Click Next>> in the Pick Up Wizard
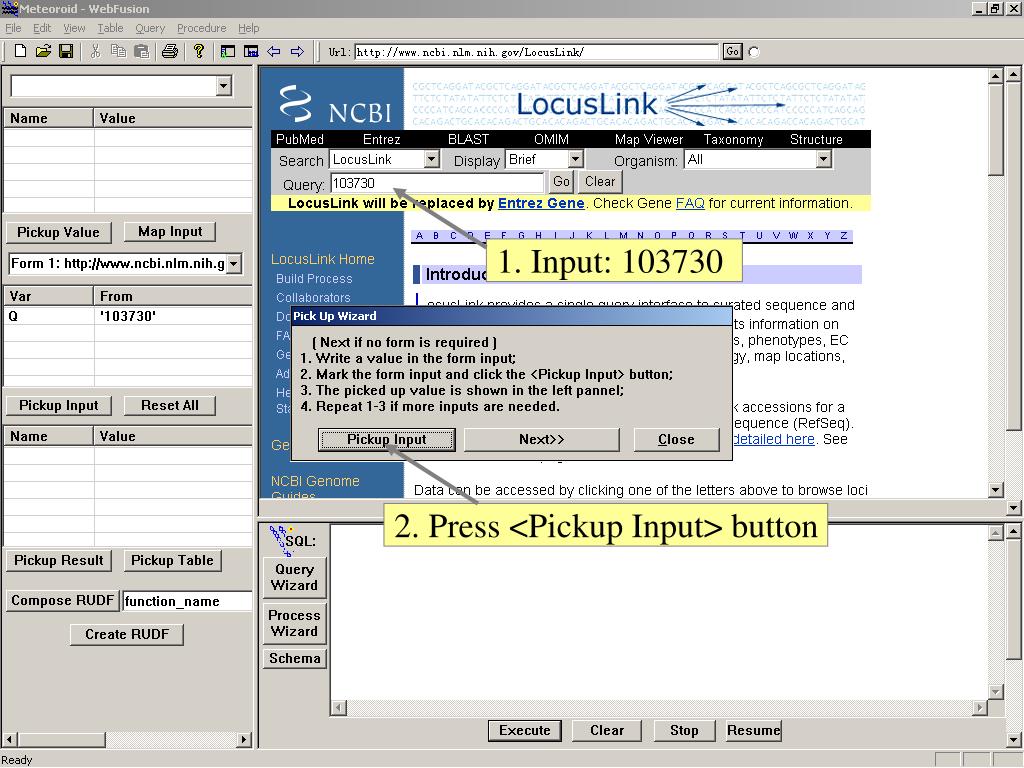The image size is (1024, 768). pyautogui.click(x=541, y=440)
